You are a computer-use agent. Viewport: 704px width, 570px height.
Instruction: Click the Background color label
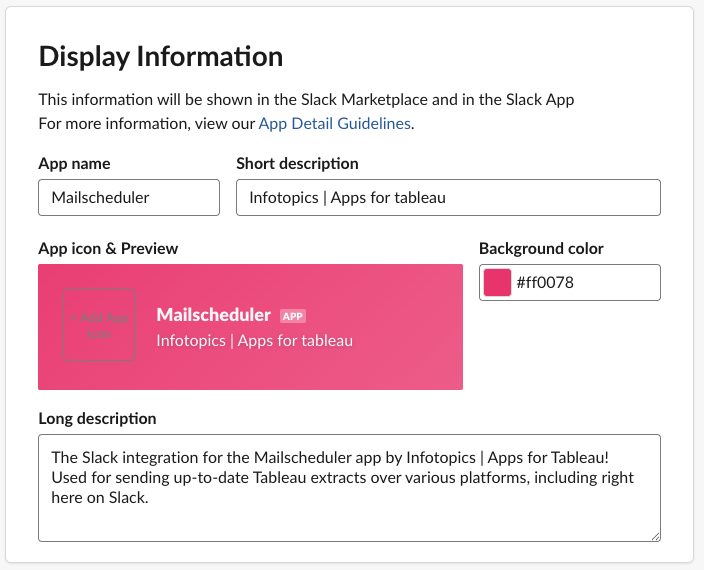pyautogui.click(x=541, y=248)
